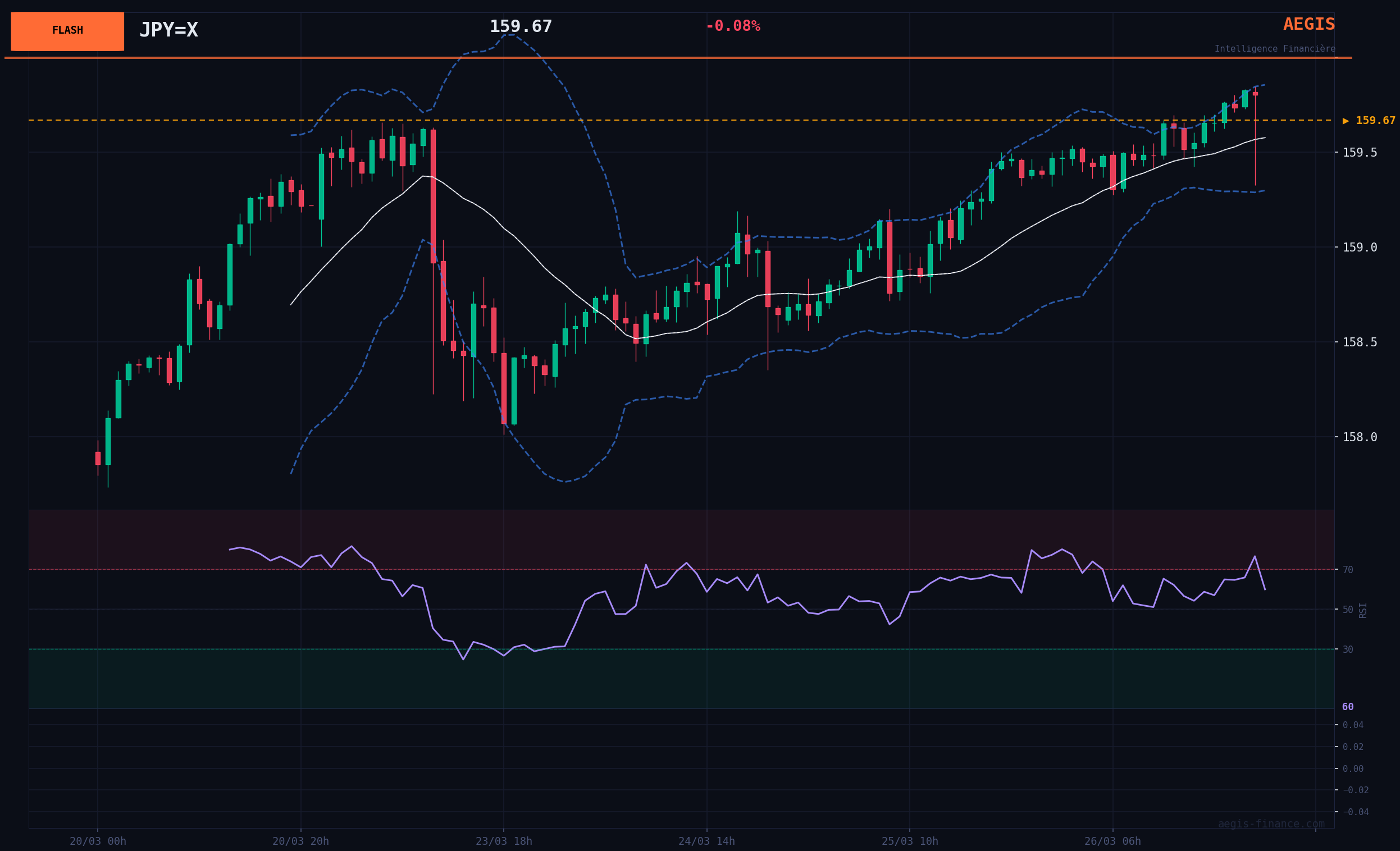Click the JPY=X ticker symbol
Viewport: 1400px width, 851px height.
point(168,30)
